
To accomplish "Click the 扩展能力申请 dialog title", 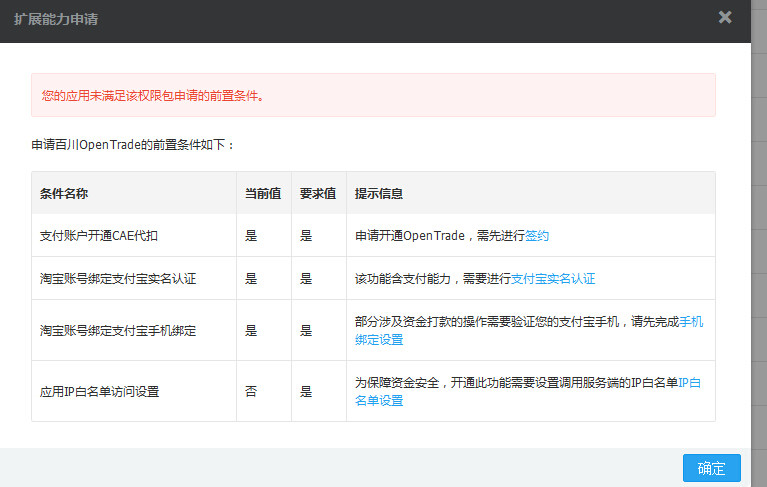I will coord(56,19).
